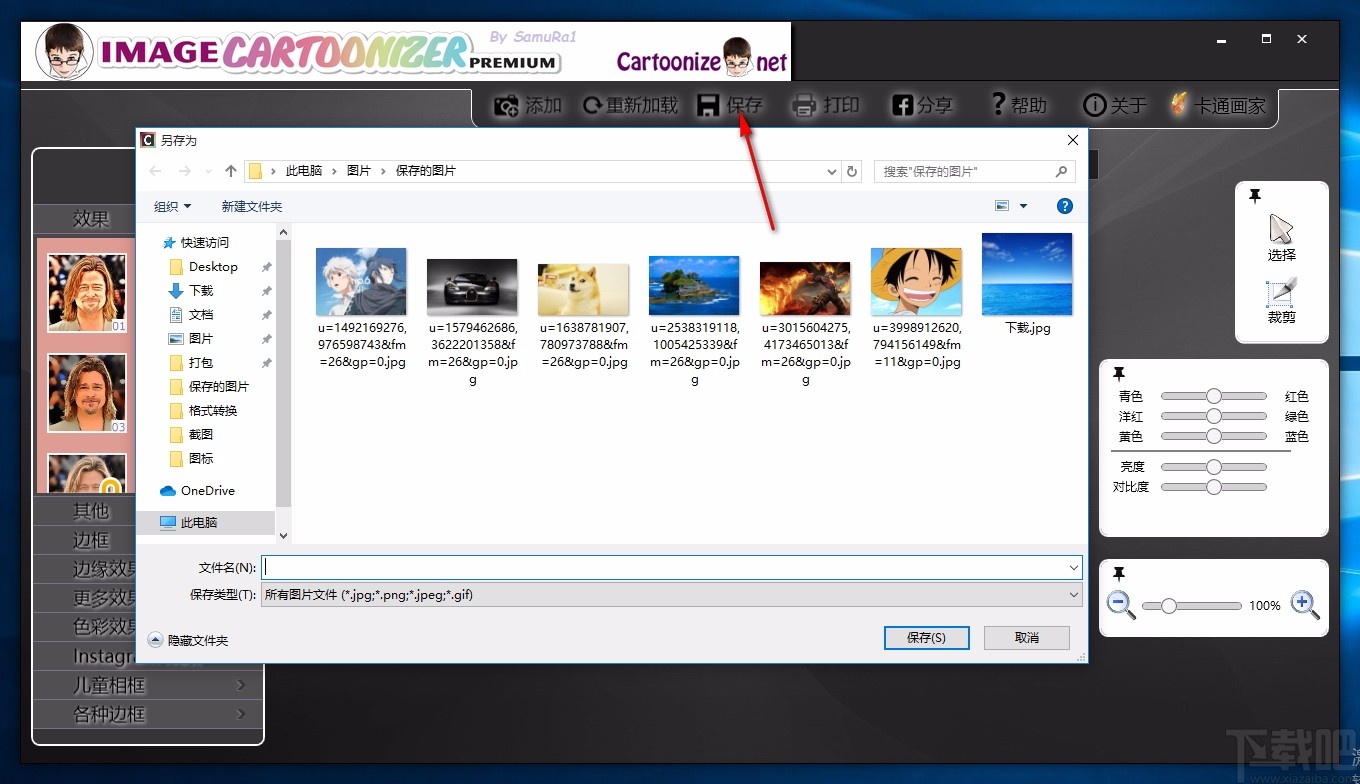Click the navigation pane scroll down arrow
Viewport: 1360px width, 784px height.
point(283,536)
